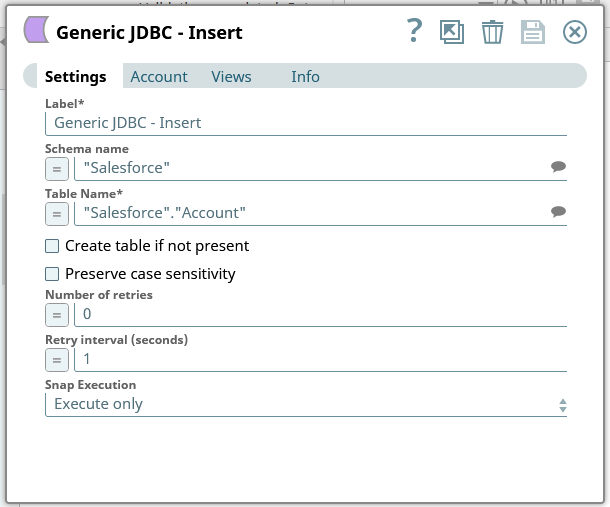Click the Number of retries input field

(320, 314)
